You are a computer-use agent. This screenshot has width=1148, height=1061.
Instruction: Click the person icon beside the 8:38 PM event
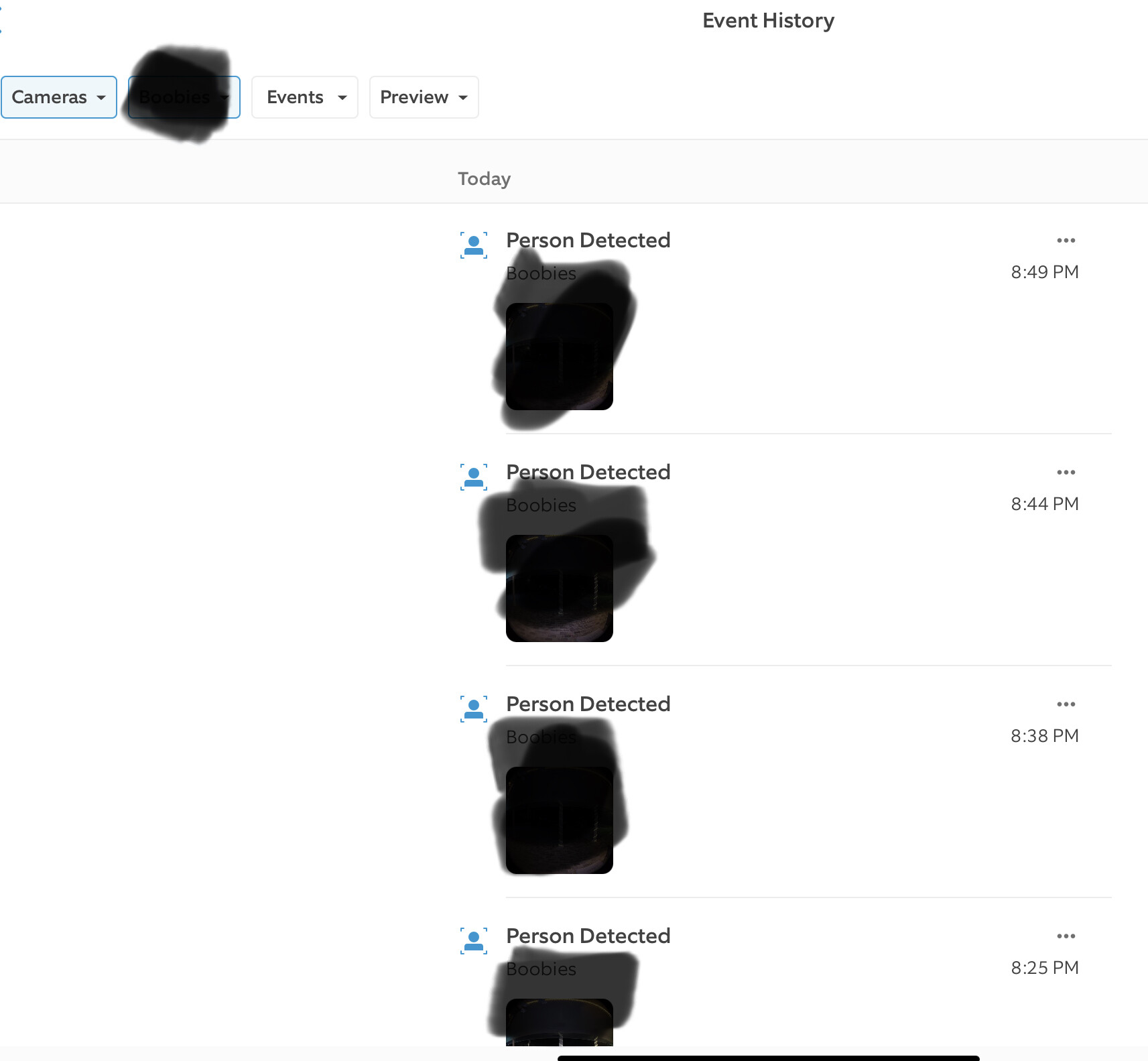coord(474,708)
